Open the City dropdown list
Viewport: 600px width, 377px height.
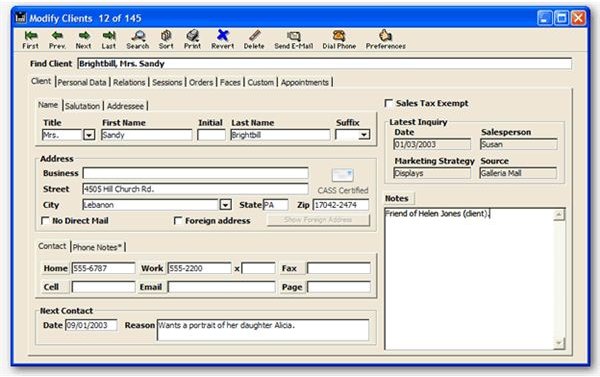point(225,205)
